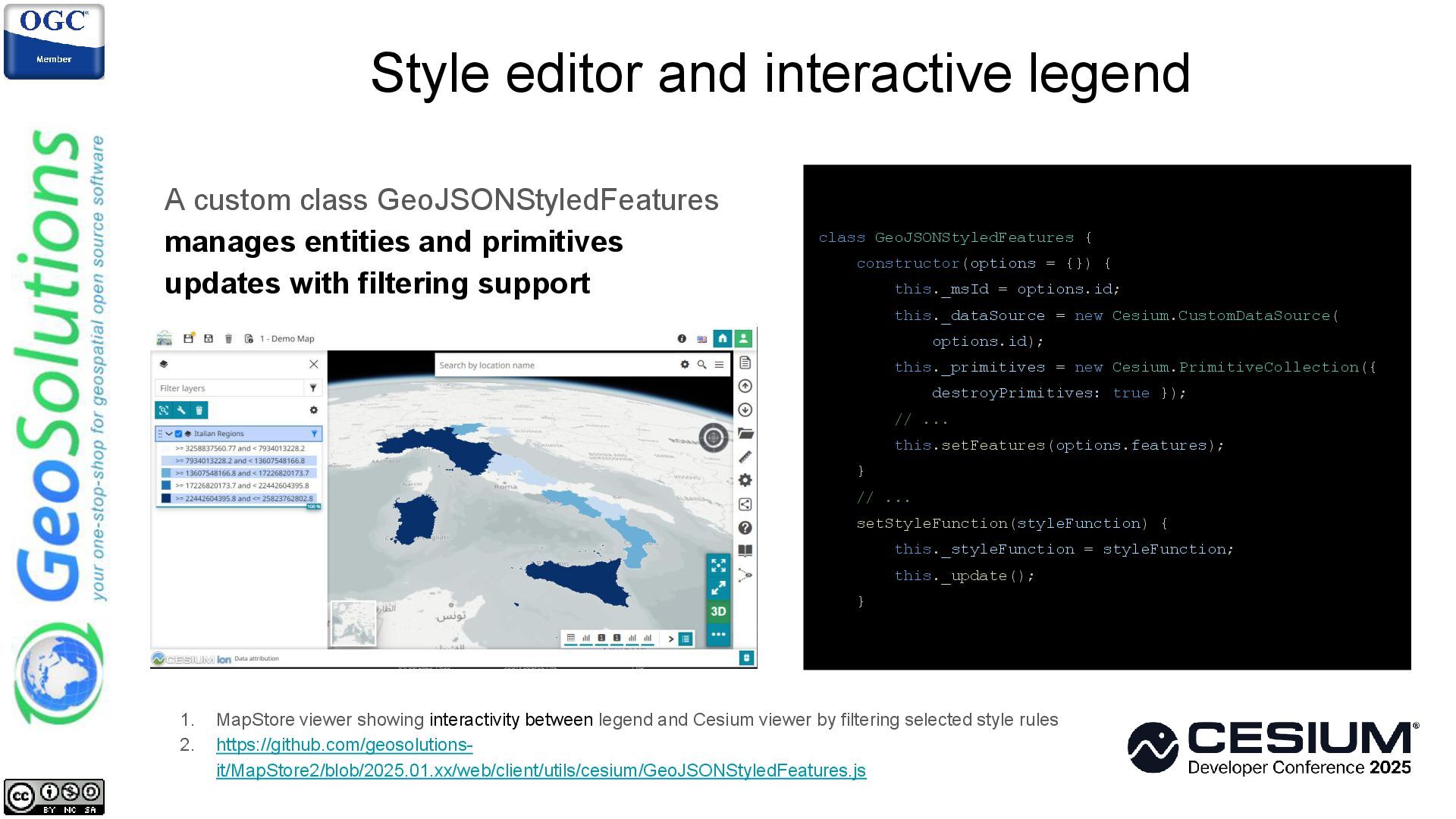
Task: Open the GitHub GeoJSONStyledFeatures.js link
Action: point(541,758)
